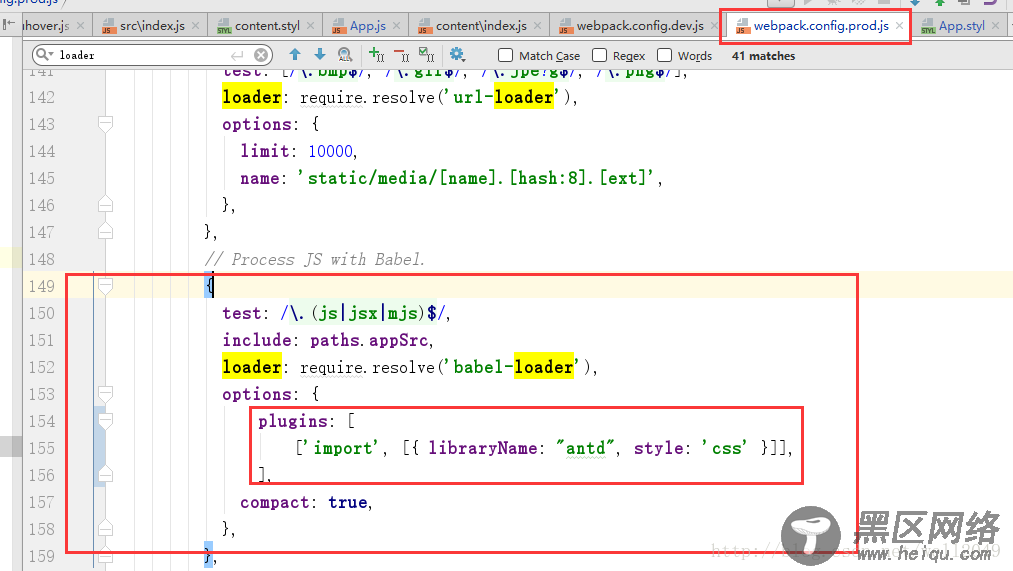Click the panel toggle icon left of tabs
This screenshot has width=1013, height=571.
coord(8,25)
